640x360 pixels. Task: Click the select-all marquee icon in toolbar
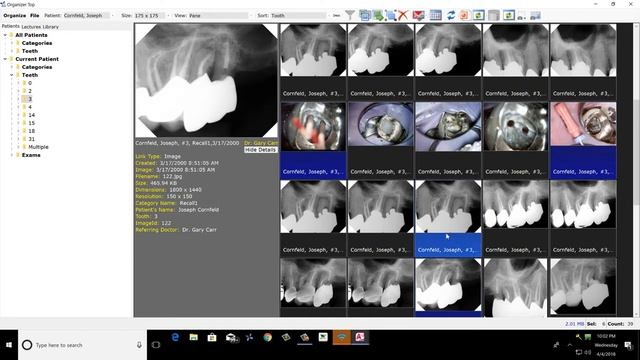click(391, 16)
